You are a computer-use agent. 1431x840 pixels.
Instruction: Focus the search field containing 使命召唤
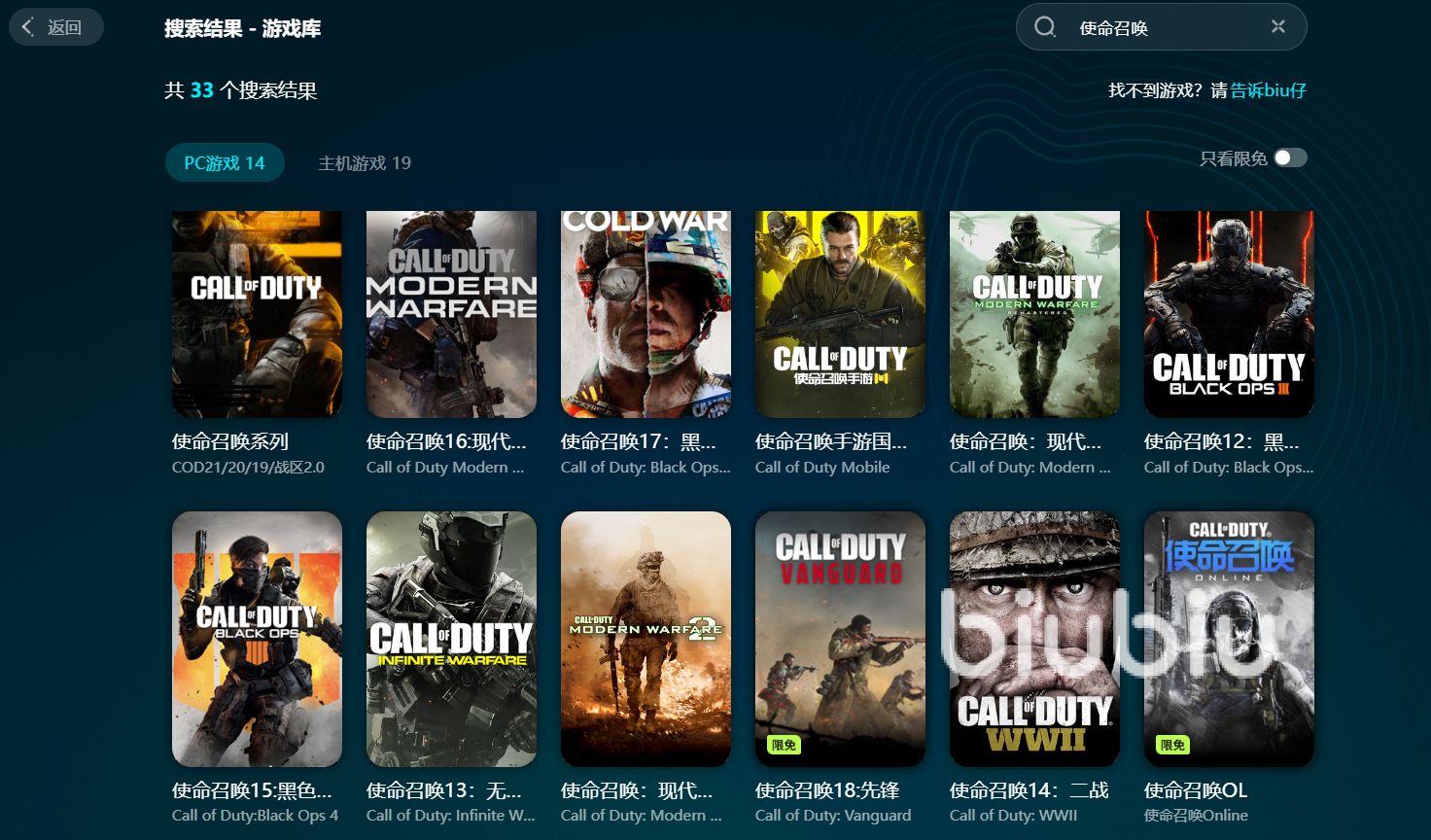[1161, 27]
